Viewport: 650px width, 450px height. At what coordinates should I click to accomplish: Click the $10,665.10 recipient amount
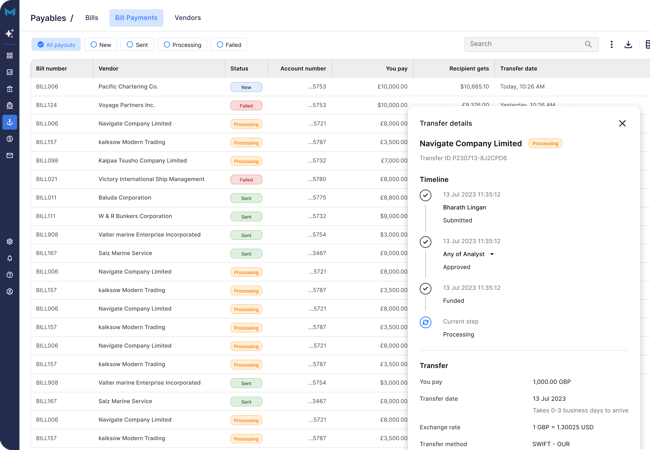[474, 87]
